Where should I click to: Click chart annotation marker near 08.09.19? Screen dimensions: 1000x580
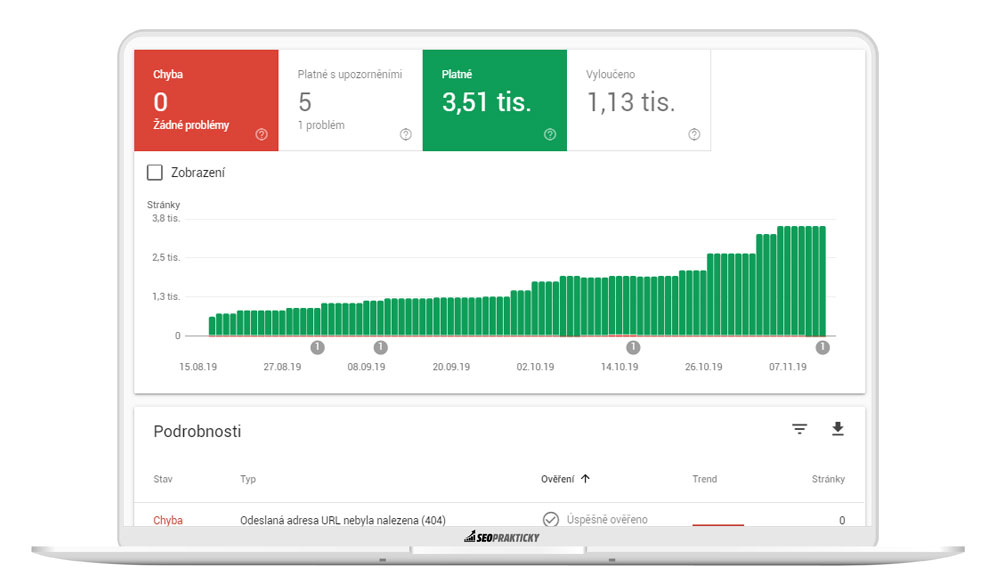coord(381,347)
